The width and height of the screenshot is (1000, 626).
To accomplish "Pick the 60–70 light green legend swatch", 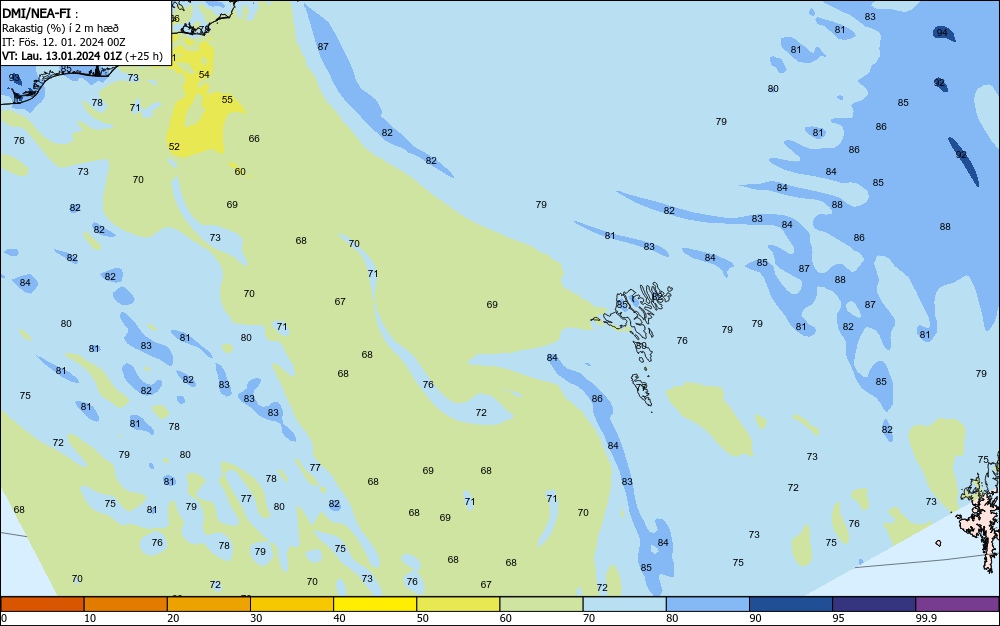I will tap(541, 604).
